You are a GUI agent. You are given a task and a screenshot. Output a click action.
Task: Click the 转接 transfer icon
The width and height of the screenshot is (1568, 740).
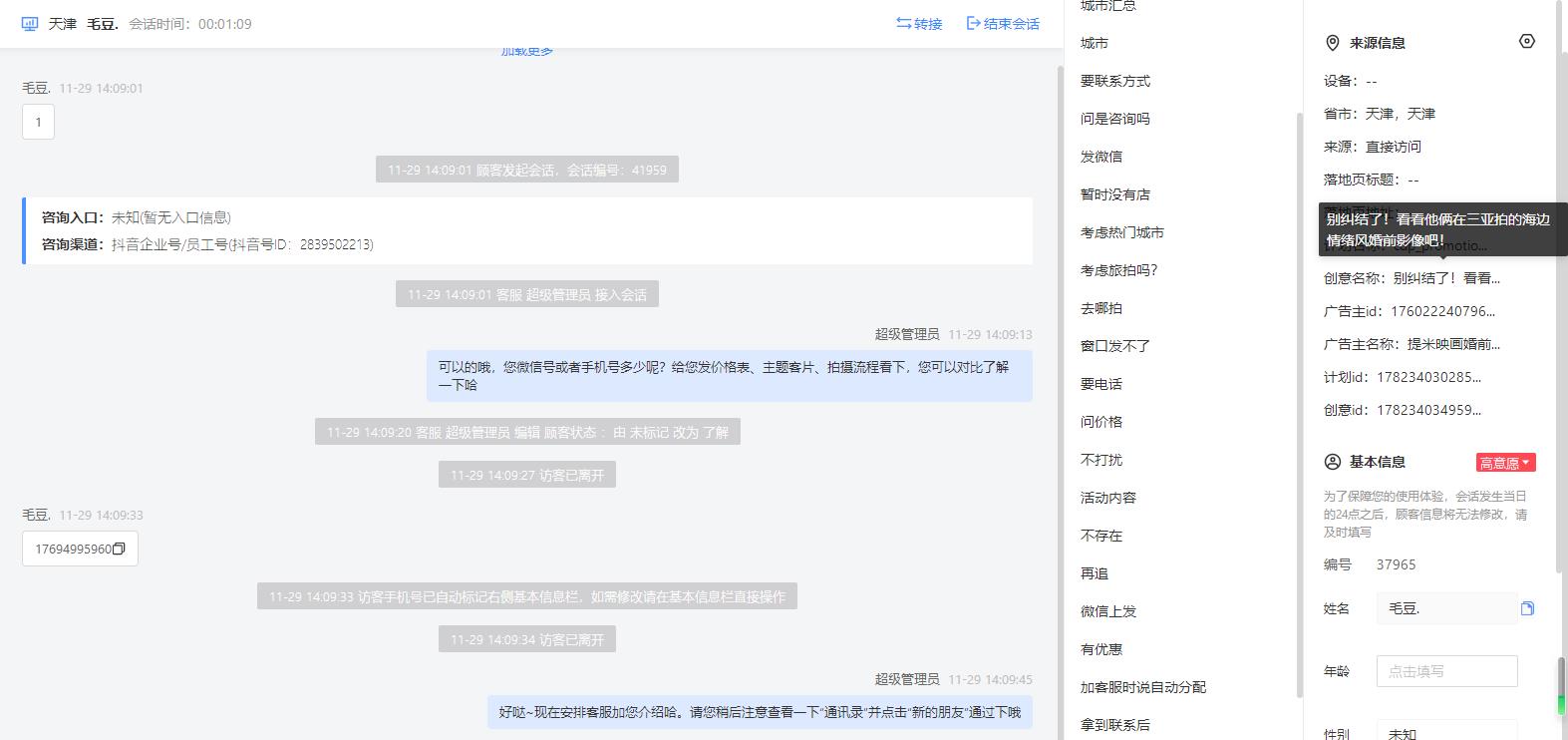[903, 23]
